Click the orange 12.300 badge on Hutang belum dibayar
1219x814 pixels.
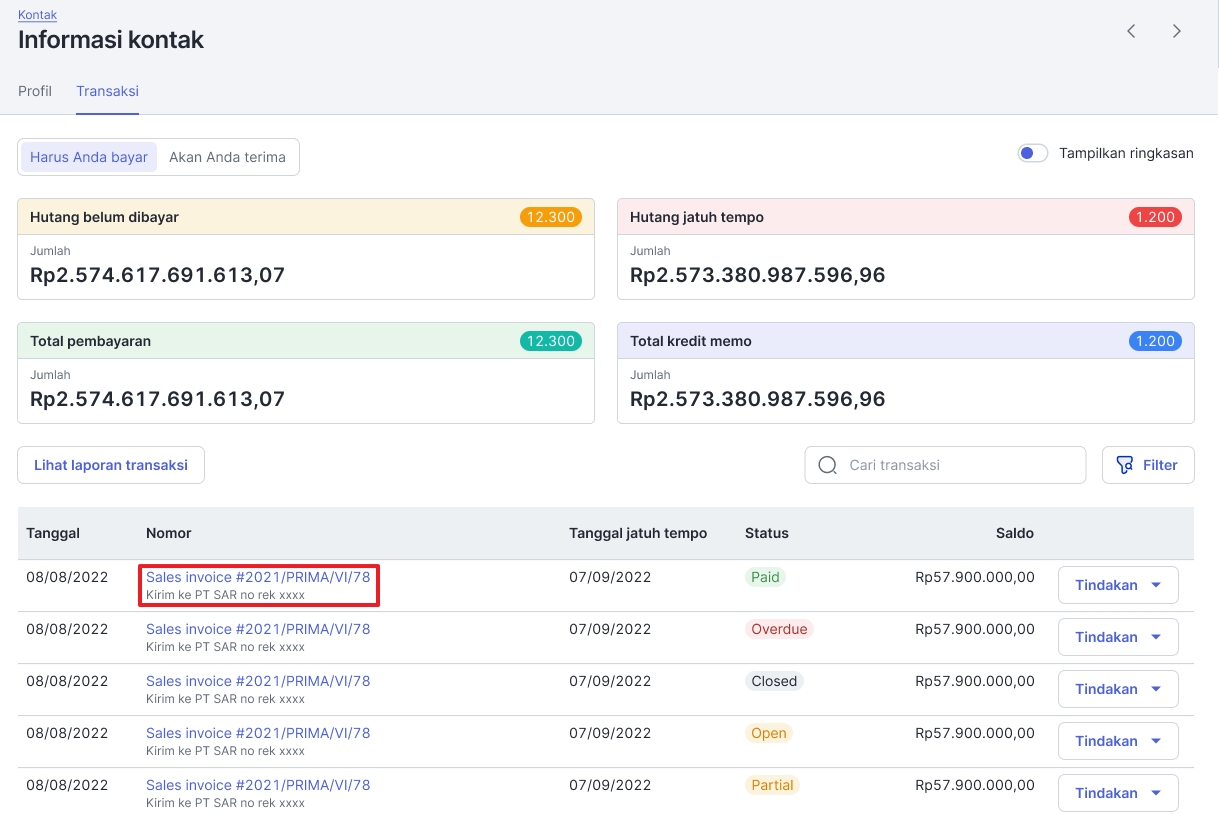(x=551, y=217)
